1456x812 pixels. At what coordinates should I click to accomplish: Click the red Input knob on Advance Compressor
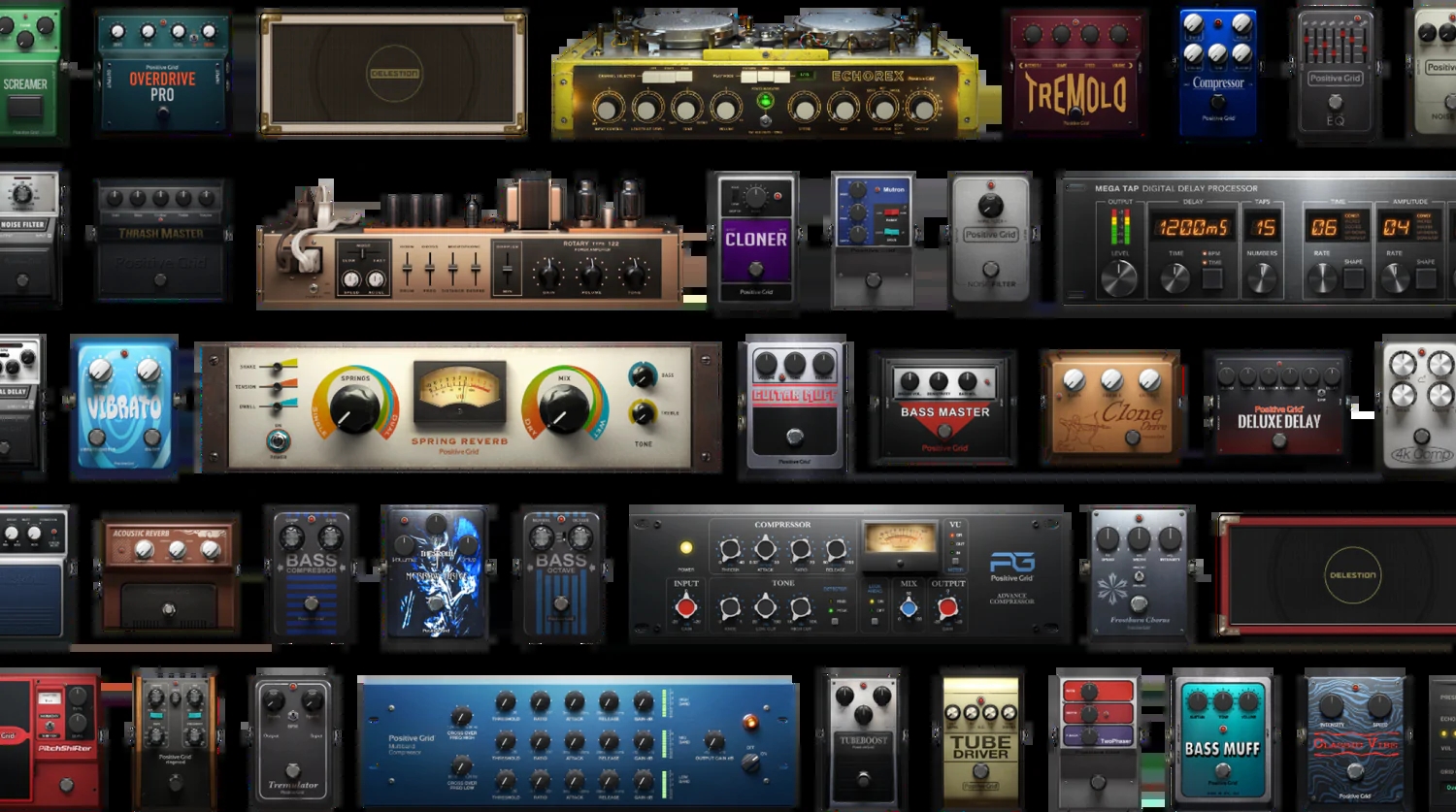pos(686,607)
